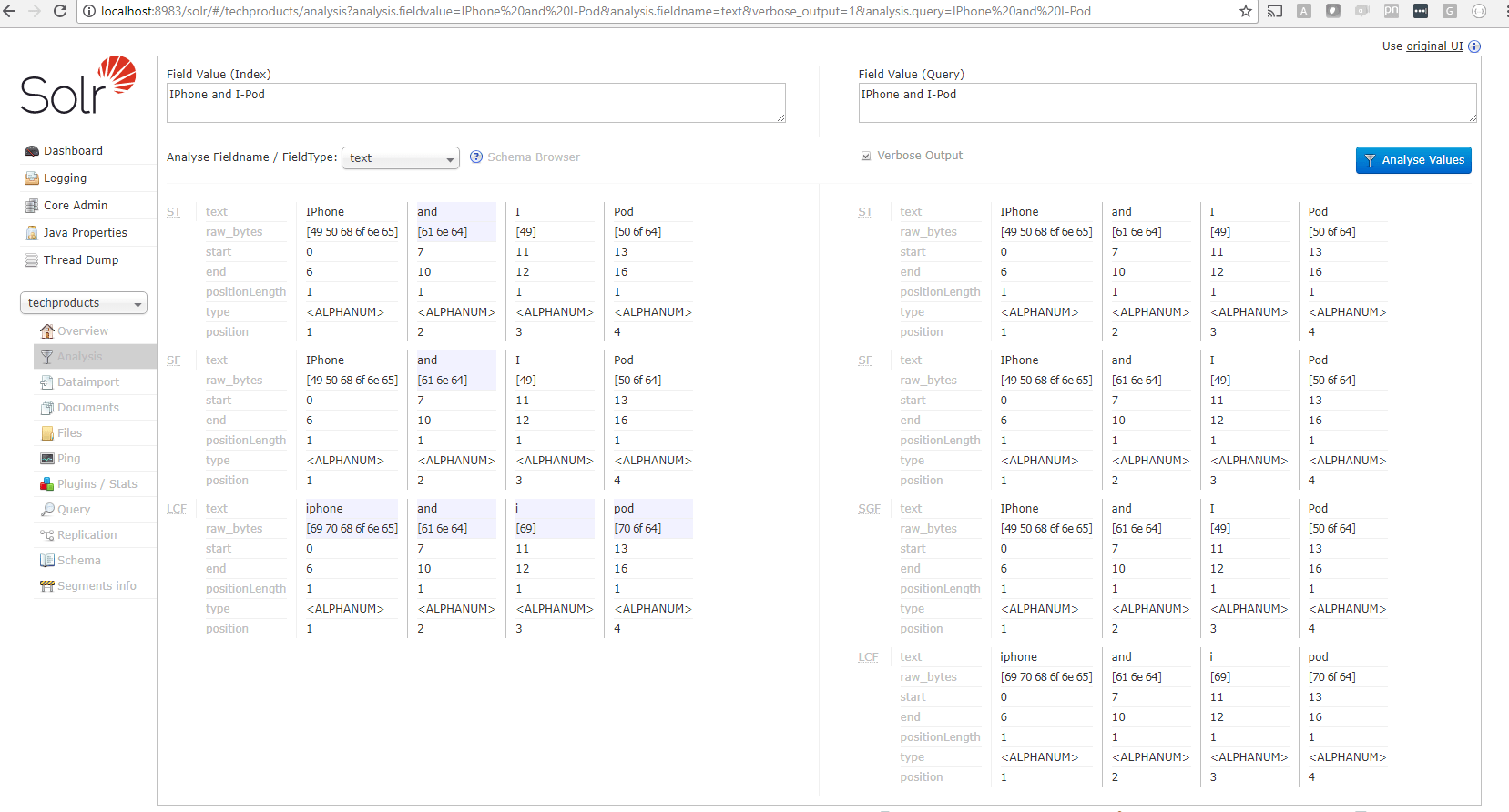The height and width of the screenshot is (812, 1509).
Task: Click the browser forward arrow
Action: point(35,11)
